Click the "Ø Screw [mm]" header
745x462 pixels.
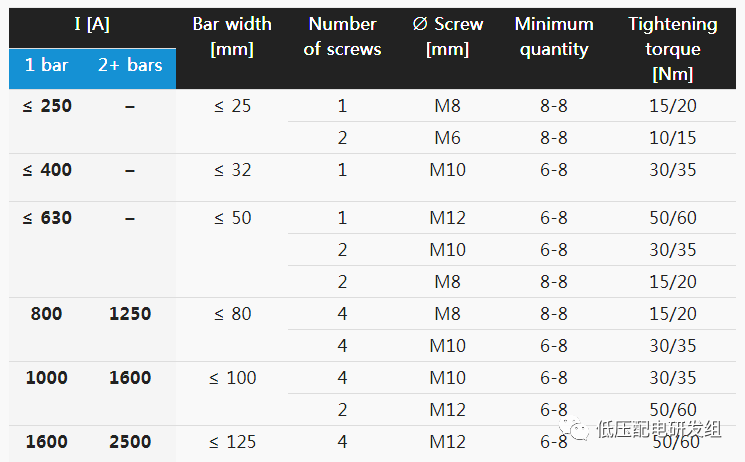pyautogui.click(x=447, y=36)
